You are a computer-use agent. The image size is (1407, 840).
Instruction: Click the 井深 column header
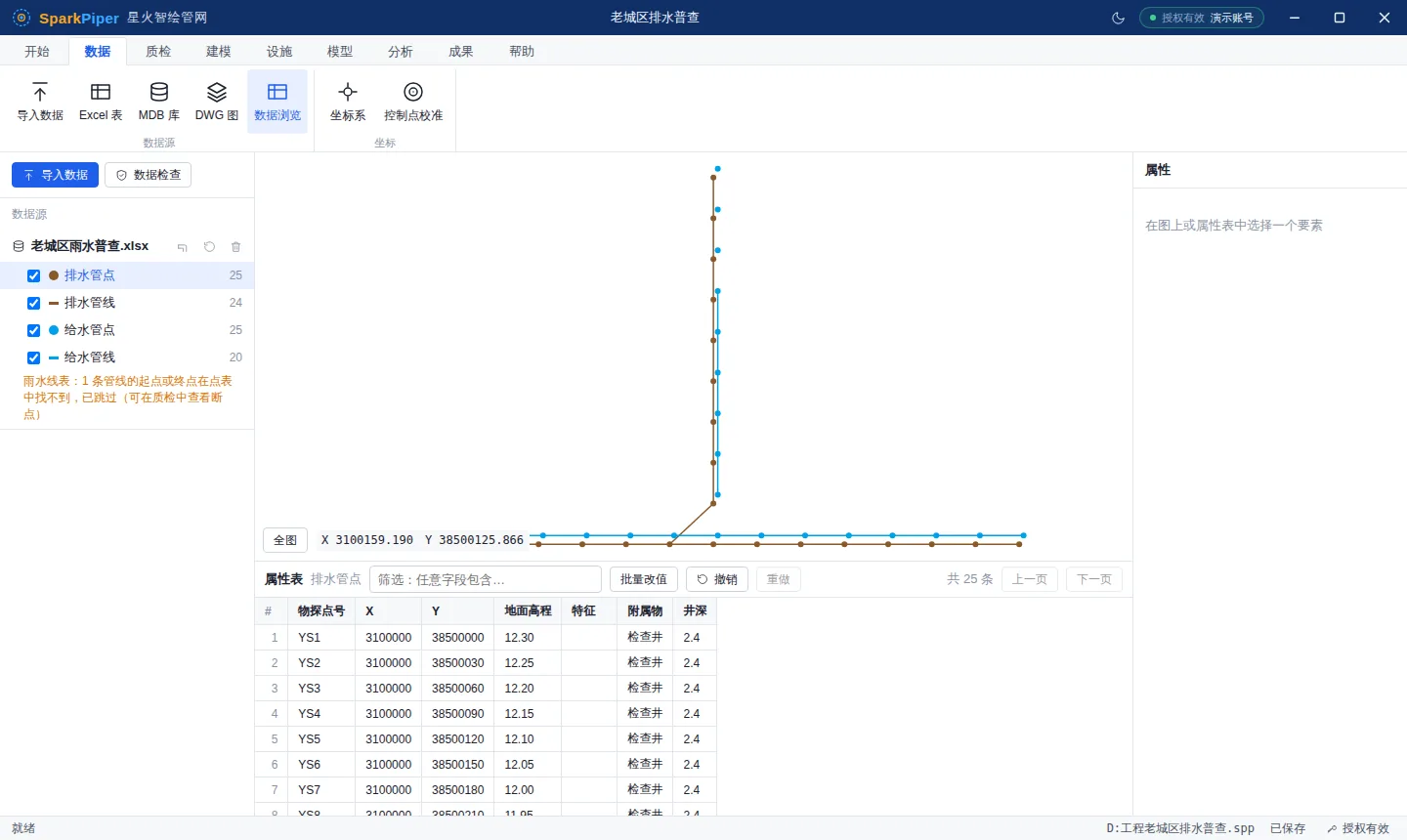(x=696, y=611)
